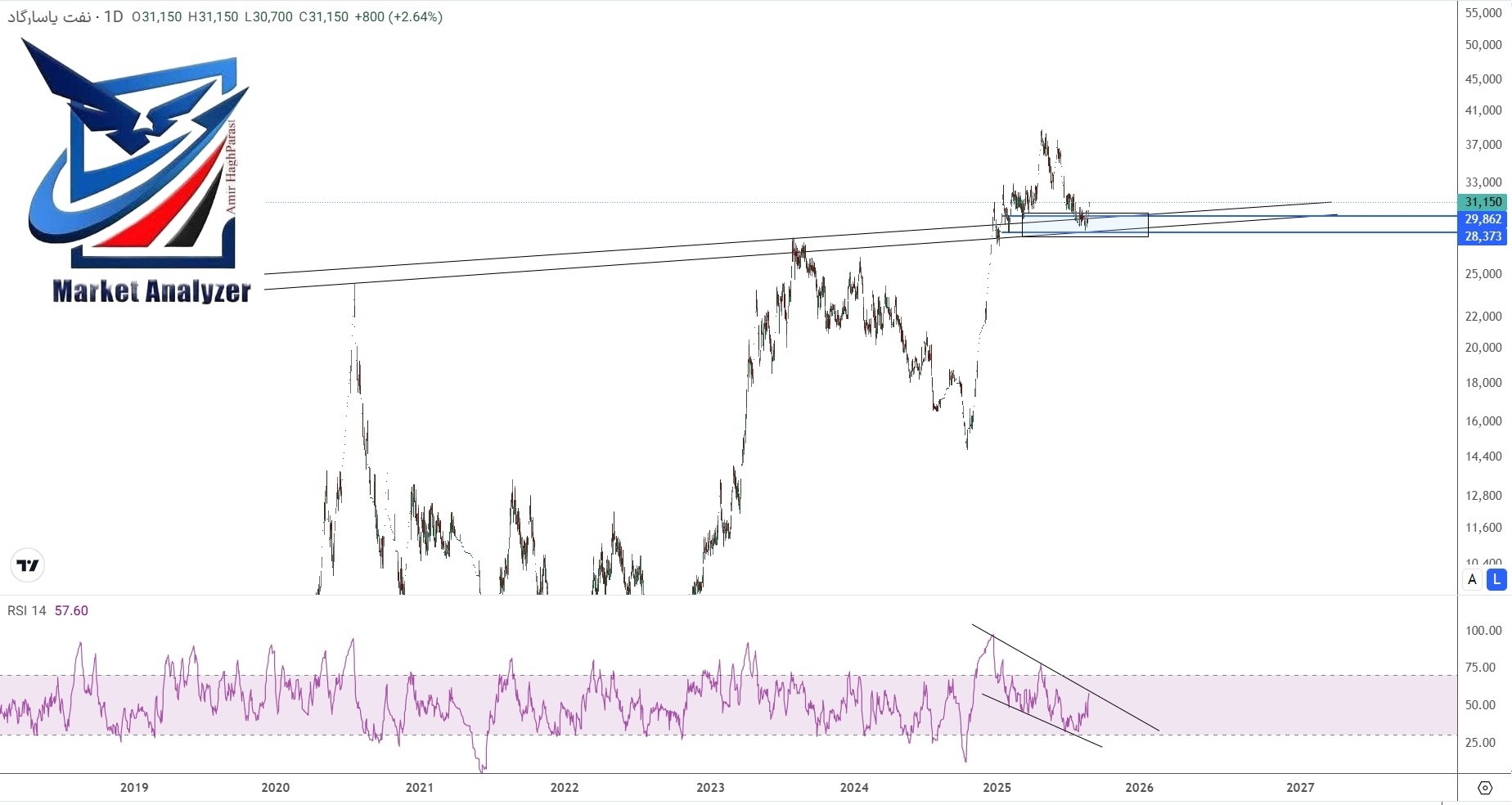Click the 2023 label on time axis
Viewport: 1512px width, 805px height.
click(x=710, y=788)
